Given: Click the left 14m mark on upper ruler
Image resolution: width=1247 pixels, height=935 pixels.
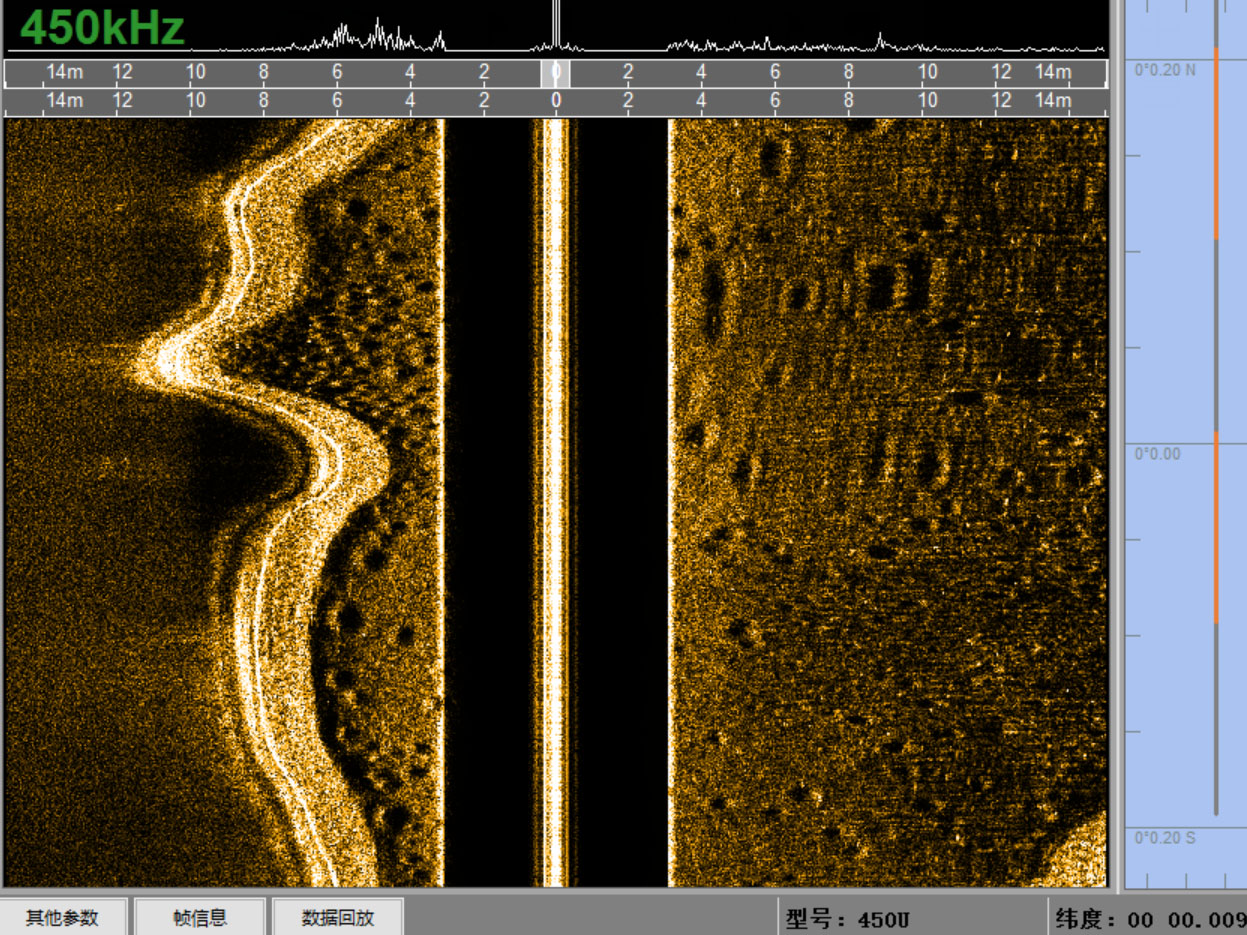Looking at the screenshot, I should [x=64, y=72].
